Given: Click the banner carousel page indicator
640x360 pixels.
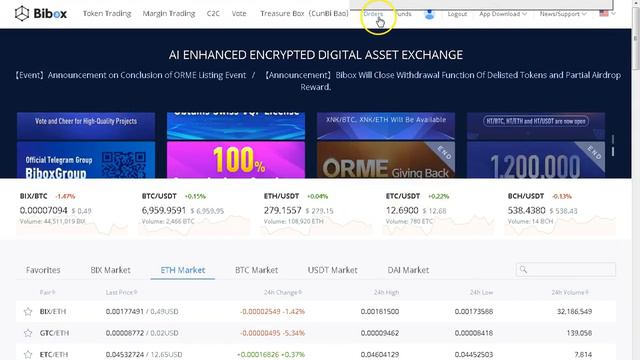Looking at the screenshot, I should 613,145.
